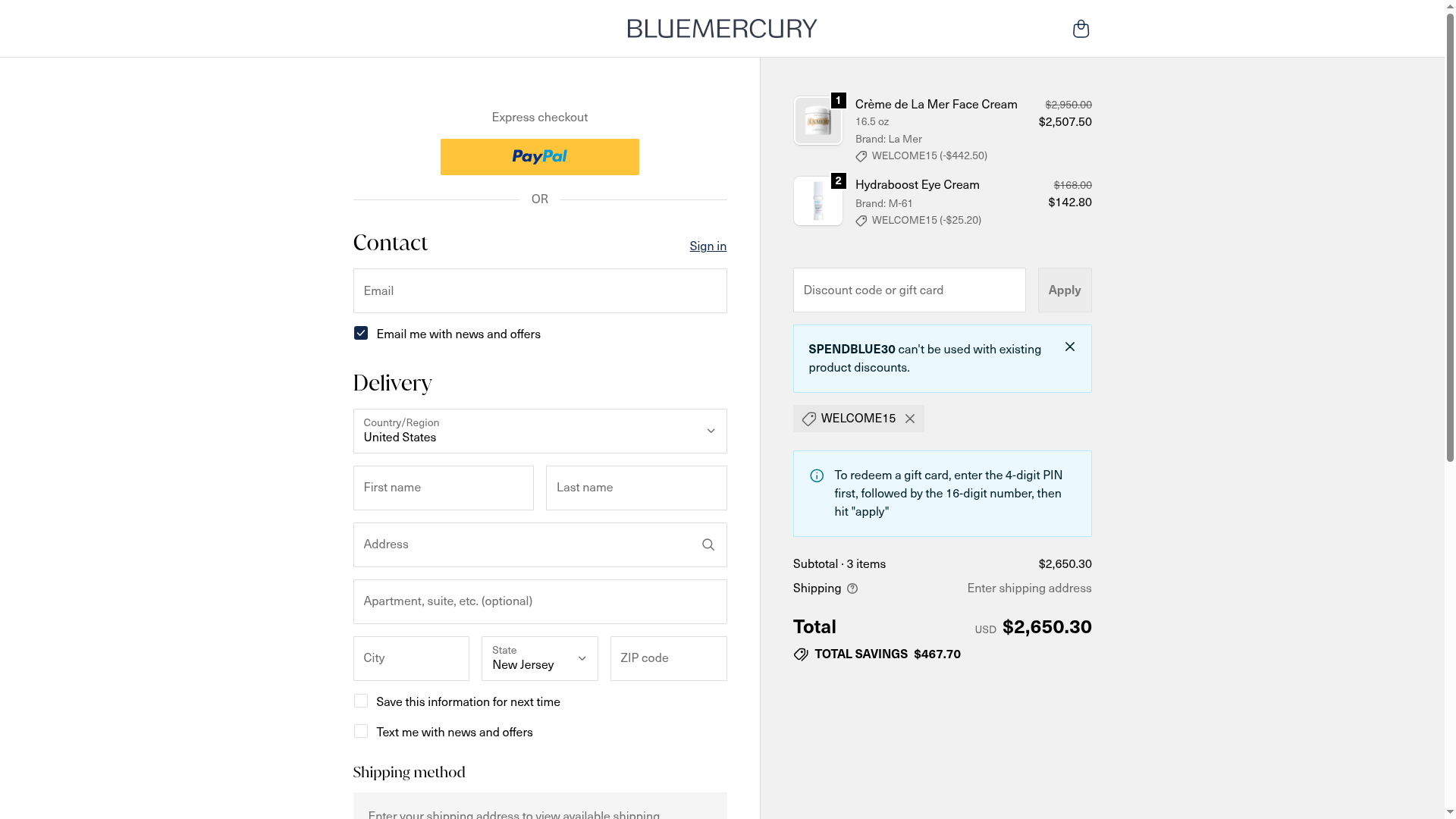This screenshot has height=819, width=1456.
Task: Click the ZIP code field
Action: click(x=668, y=658)
